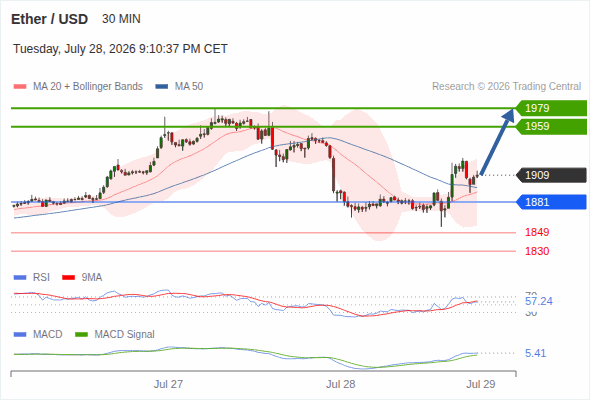Click the RSI legend swatch
Viewport: 590px width, 400px height.
[x=20, y=278]
